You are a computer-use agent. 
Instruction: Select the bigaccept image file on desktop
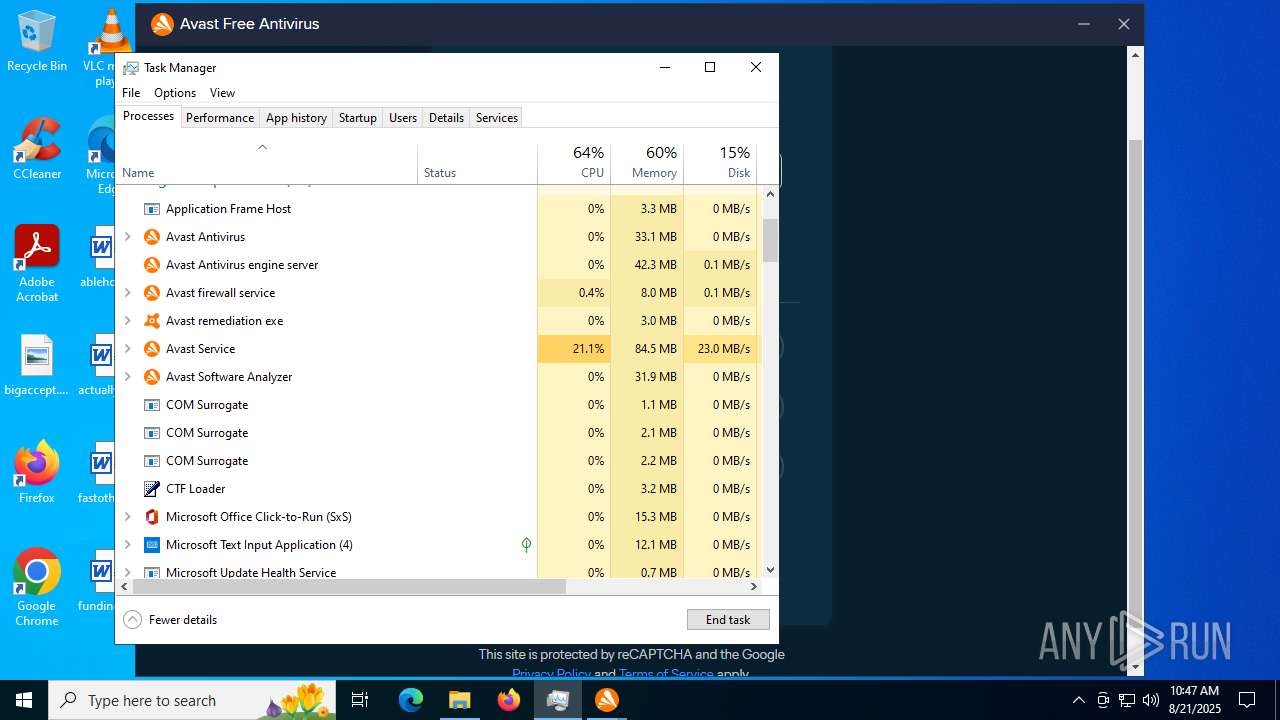[37, 366]
